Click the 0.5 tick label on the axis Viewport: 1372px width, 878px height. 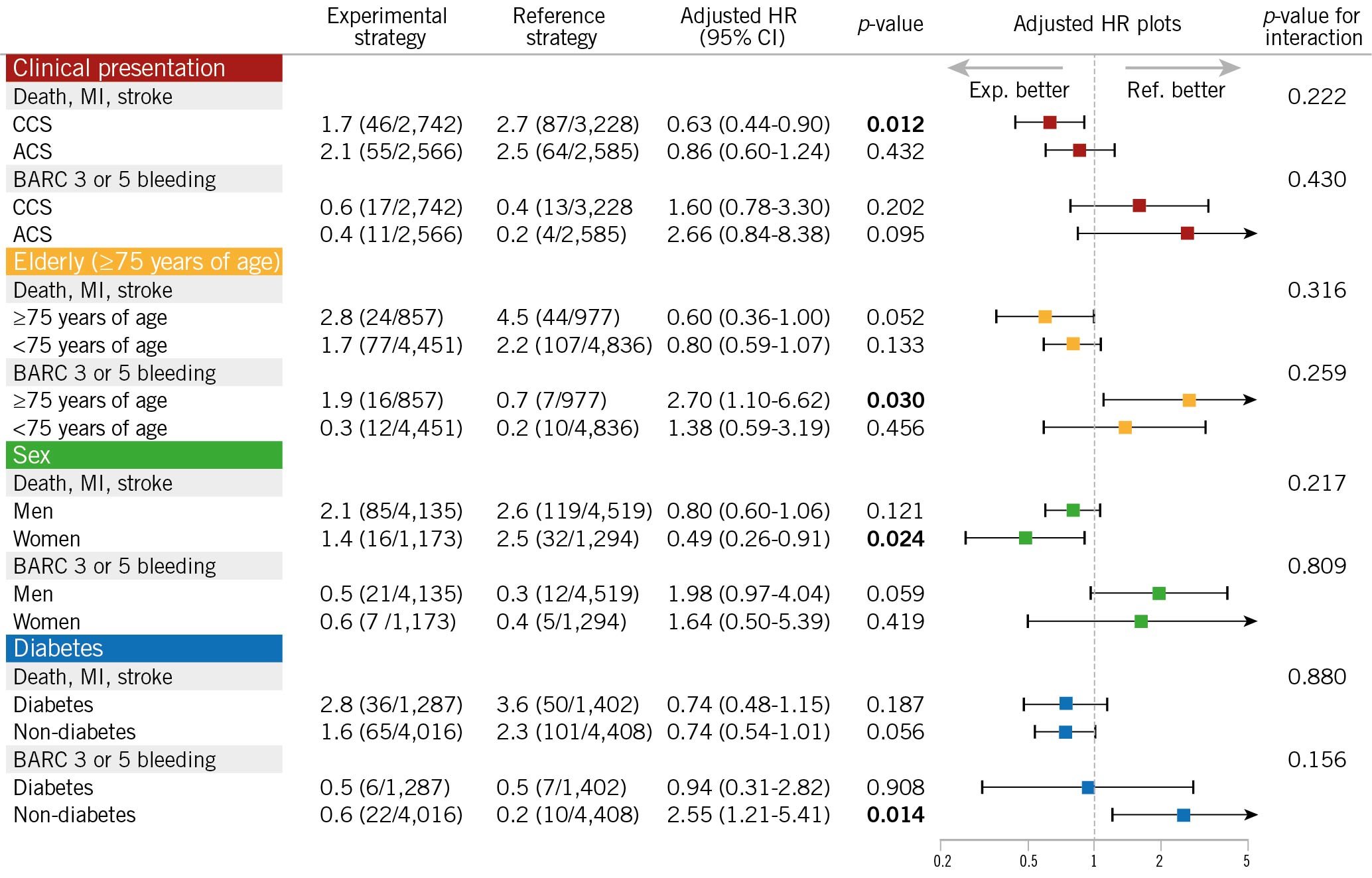click(x=1028, y=861)
